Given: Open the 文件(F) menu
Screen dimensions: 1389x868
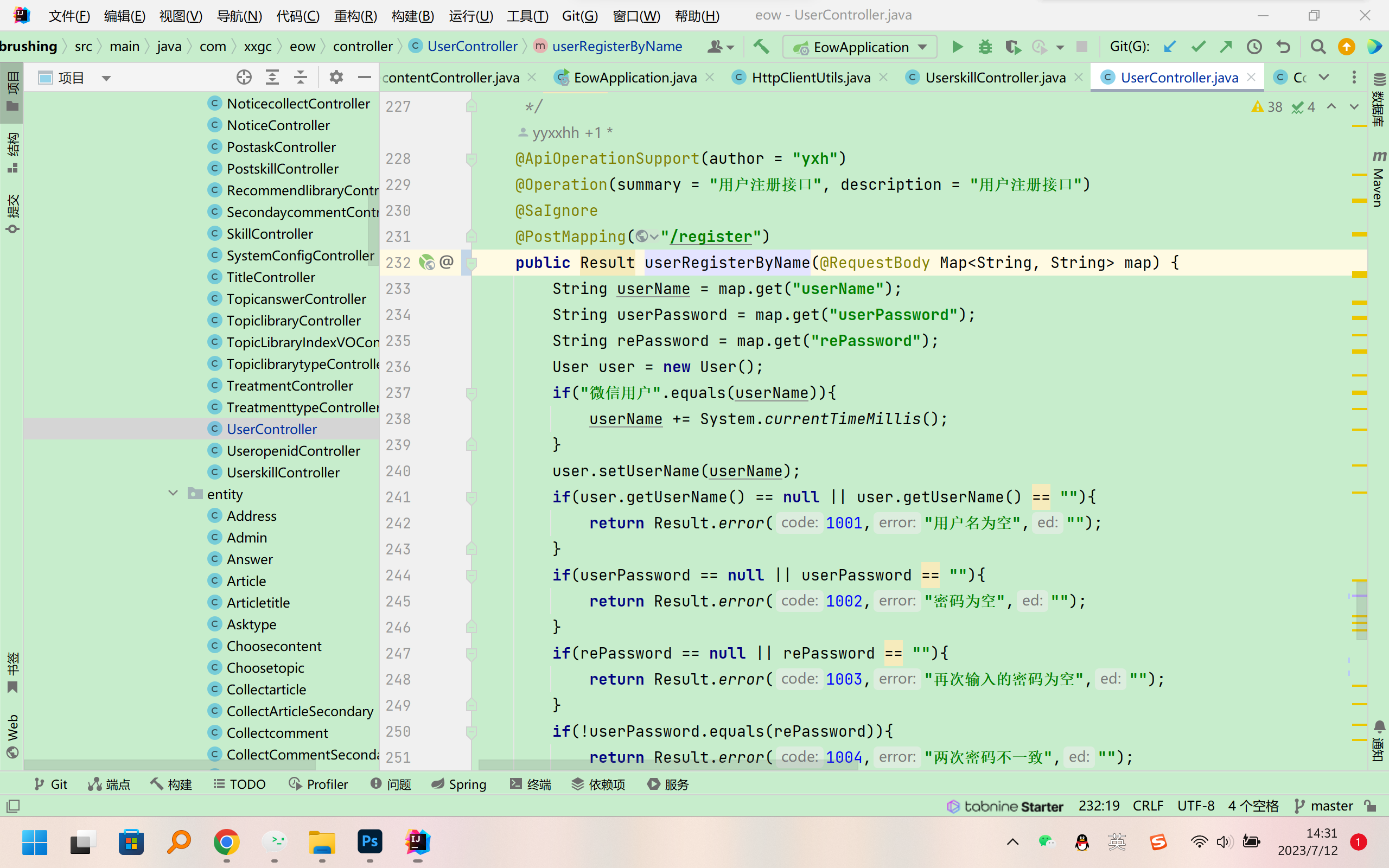Looking at the screenshot, I should 69,16.
